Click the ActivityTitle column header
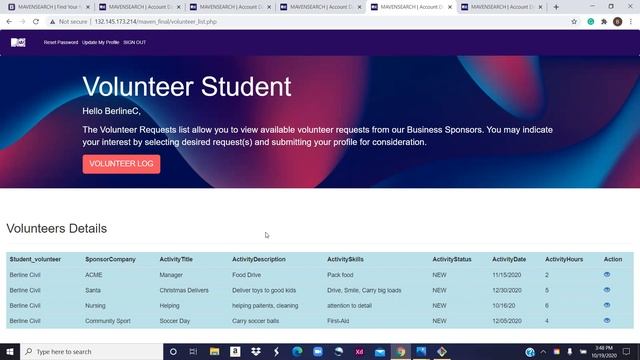The width and height of the screenshot is (640, 360). tap(176, 259)
